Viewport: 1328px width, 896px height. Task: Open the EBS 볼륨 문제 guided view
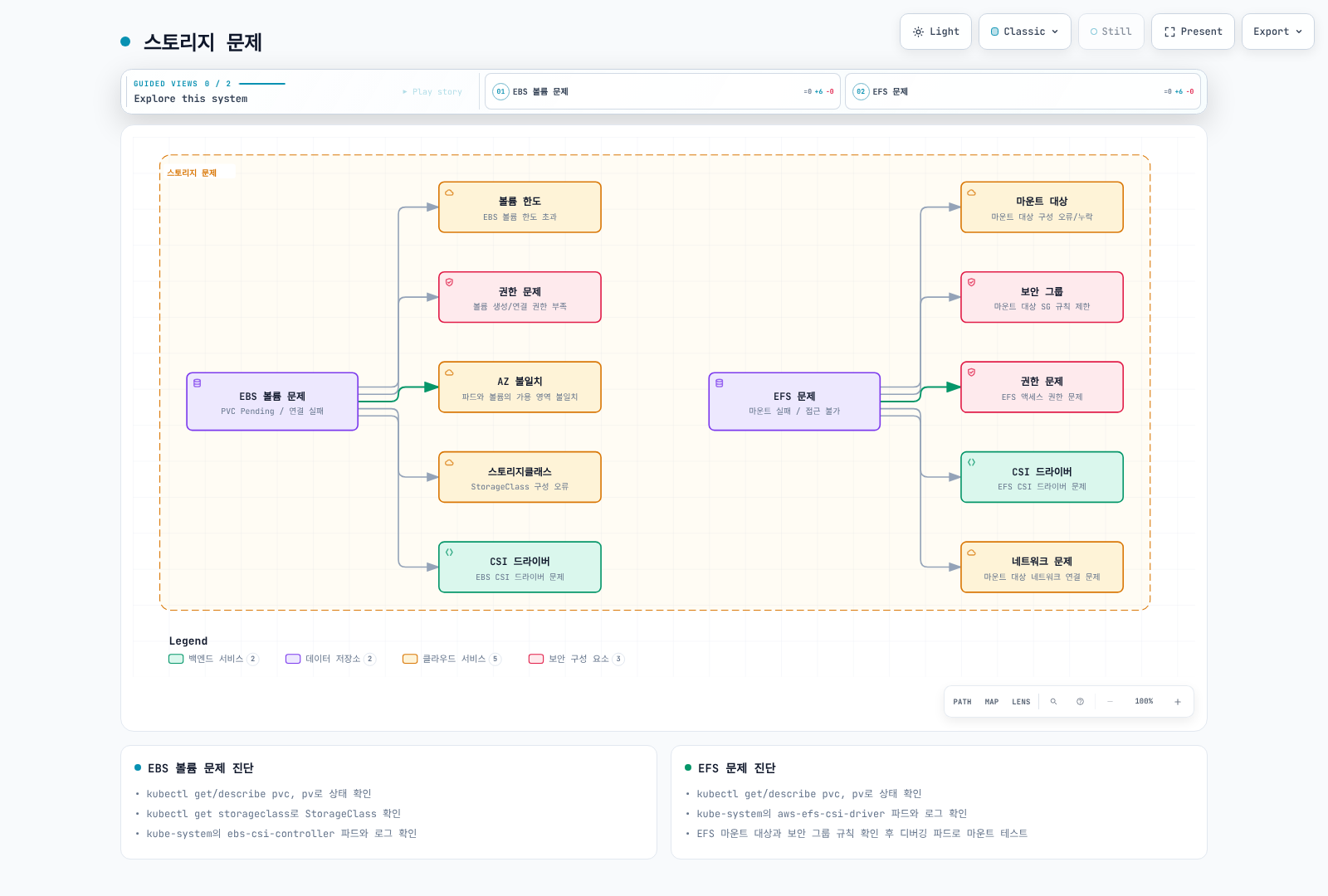(x=662, y=91)
